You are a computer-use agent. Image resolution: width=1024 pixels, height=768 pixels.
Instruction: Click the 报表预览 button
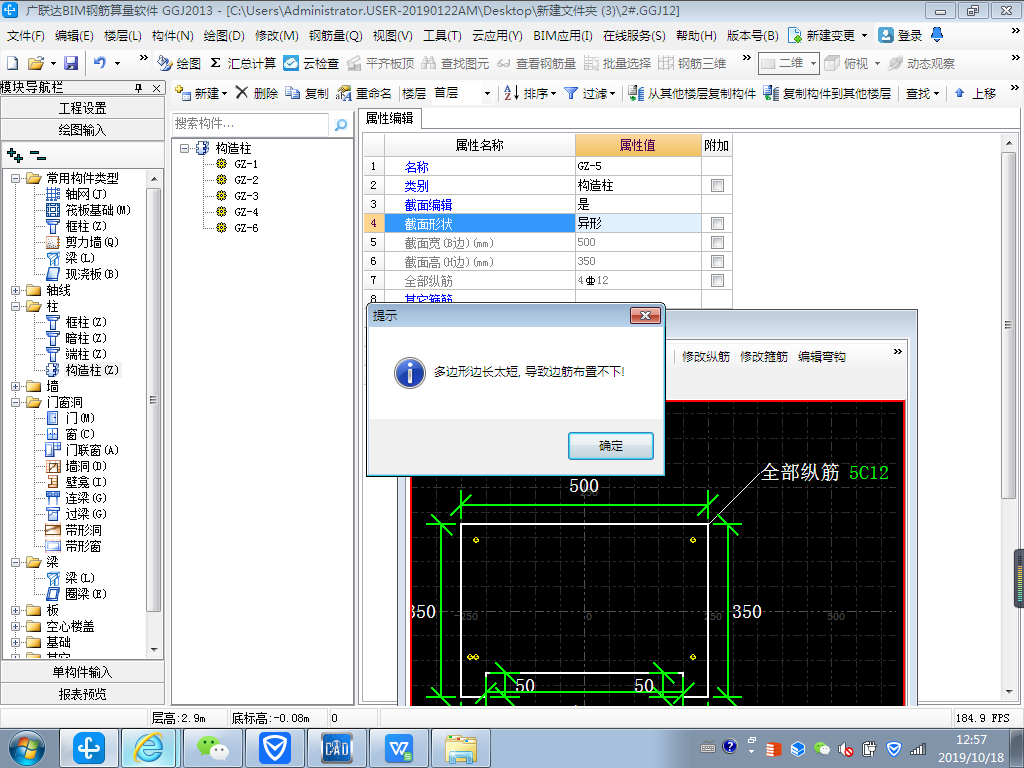[82, 694]
